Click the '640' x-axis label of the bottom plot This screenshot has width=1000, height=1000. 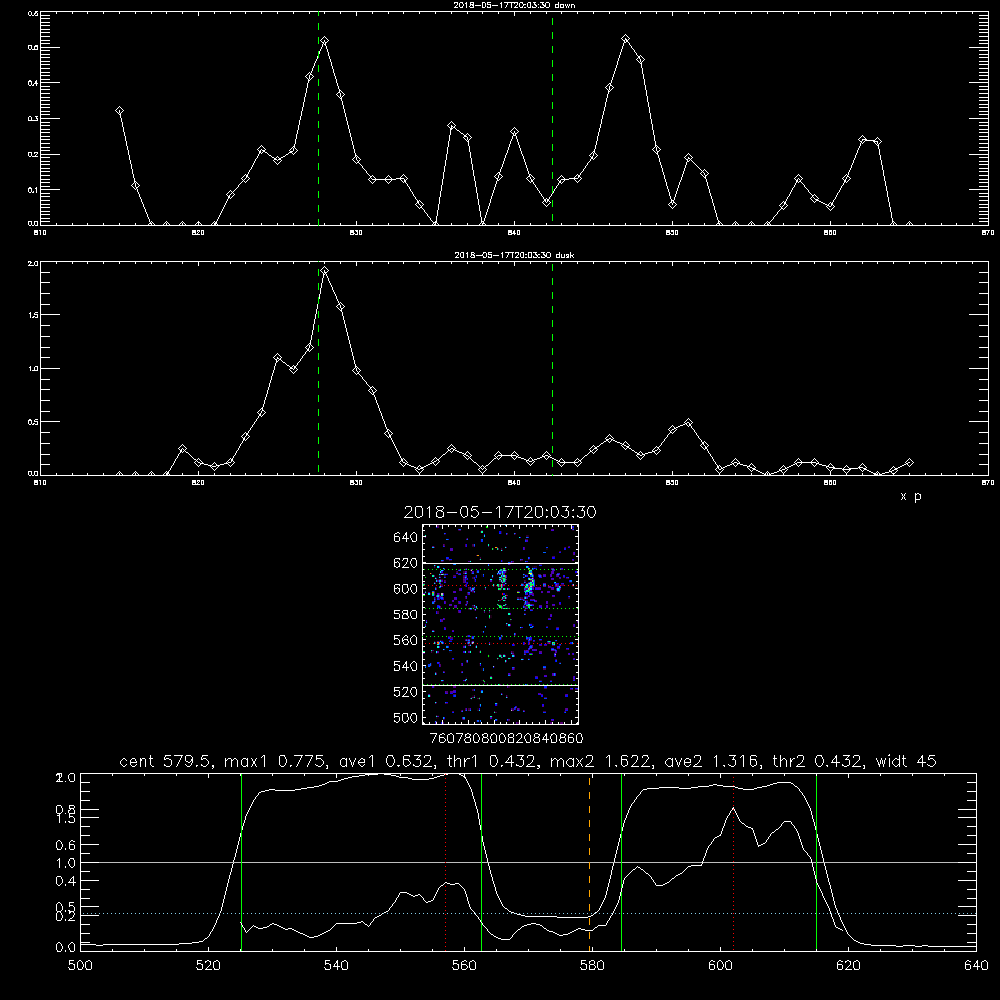pos(976,966)
